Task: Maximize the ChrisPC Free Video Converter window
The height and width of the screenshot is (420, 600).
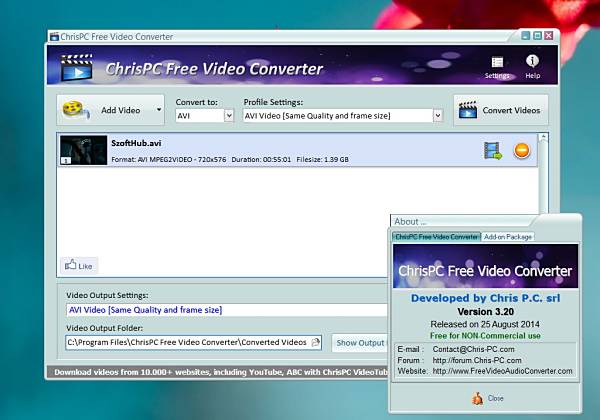Action: [x=537, y=36]
